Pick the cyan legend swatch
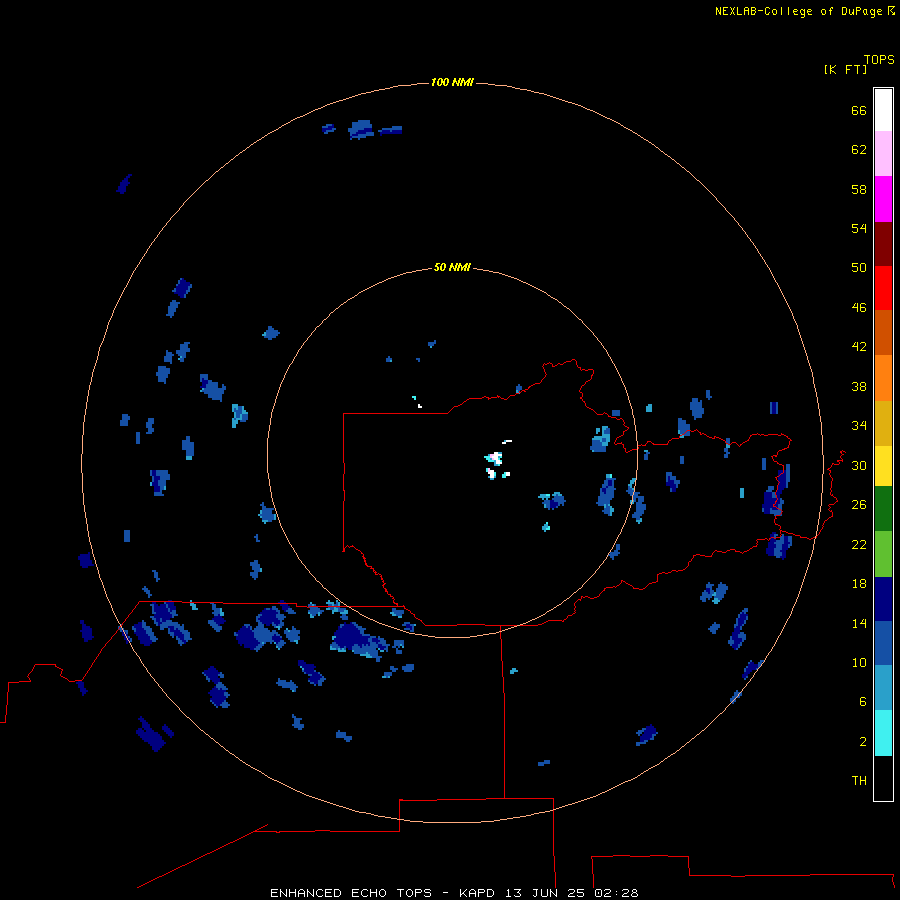The width and height of the screenshot is (900, 900). pos(883,733)
